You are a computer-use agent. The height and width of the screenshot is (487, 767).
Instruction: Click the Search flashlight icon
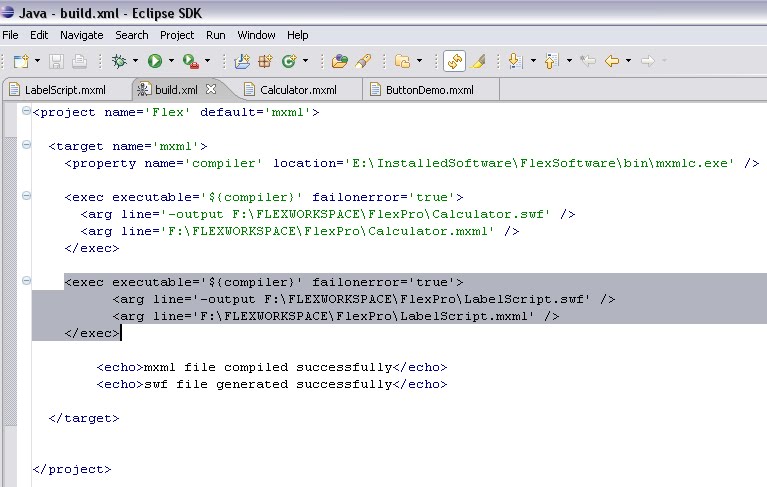click(363, 61)
